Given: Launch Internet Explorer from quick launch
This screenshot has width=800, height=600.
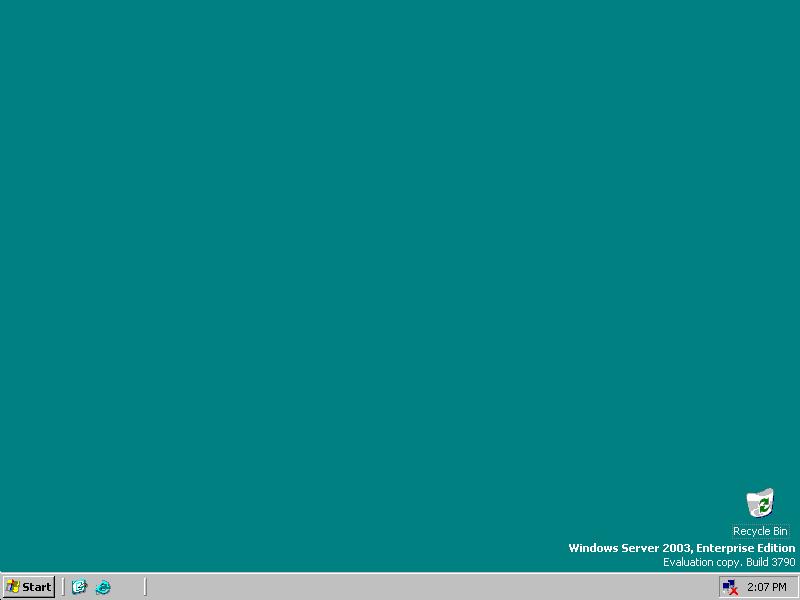Looking at the screenshot, I should pos(103,587).
